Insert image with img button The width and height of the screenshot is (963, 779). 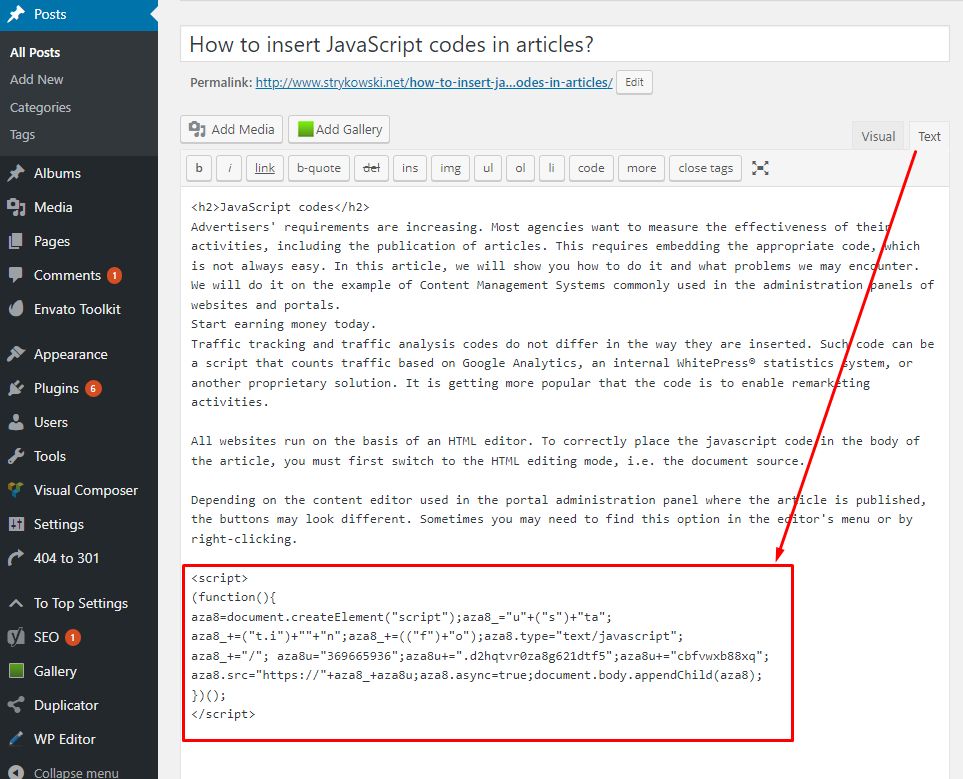coord(450,168)
